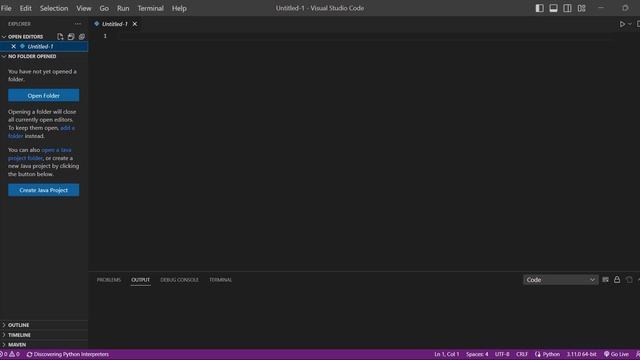The width and height of the screenshot is (640, 360).
Task: Click the Create Java Project button
Action: click(44, 190)
